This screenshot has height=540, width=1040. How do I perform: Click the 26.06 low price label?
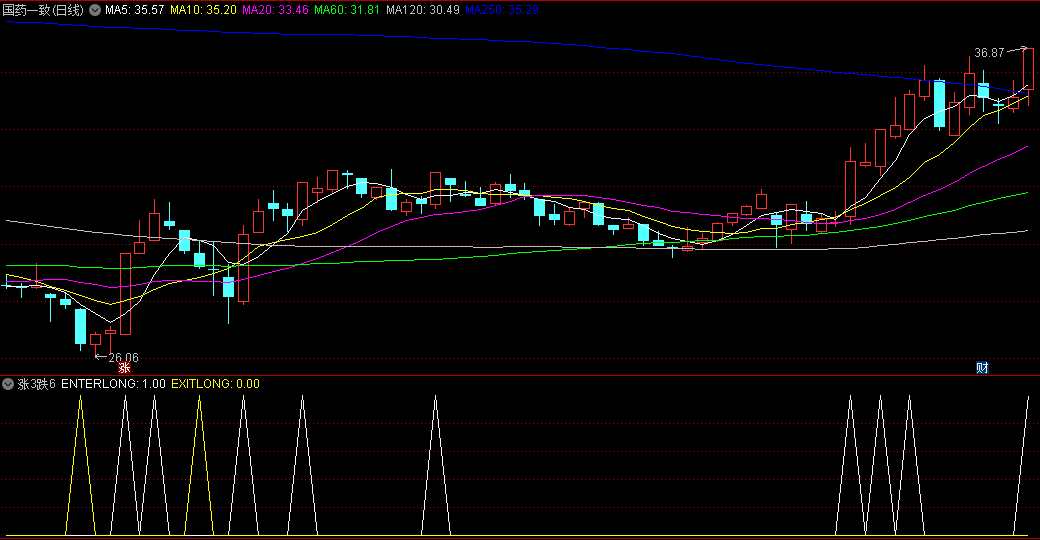[x=123, y=358]
